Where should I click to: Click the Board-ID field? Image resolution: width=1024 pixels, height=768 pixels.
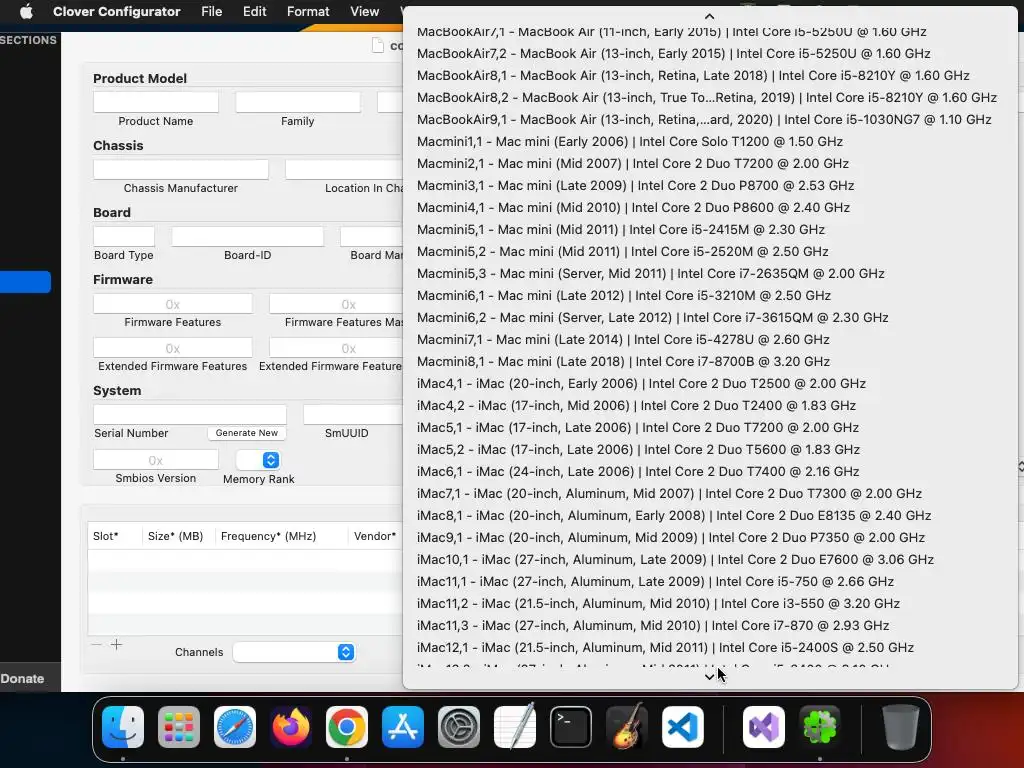[248, 236]
